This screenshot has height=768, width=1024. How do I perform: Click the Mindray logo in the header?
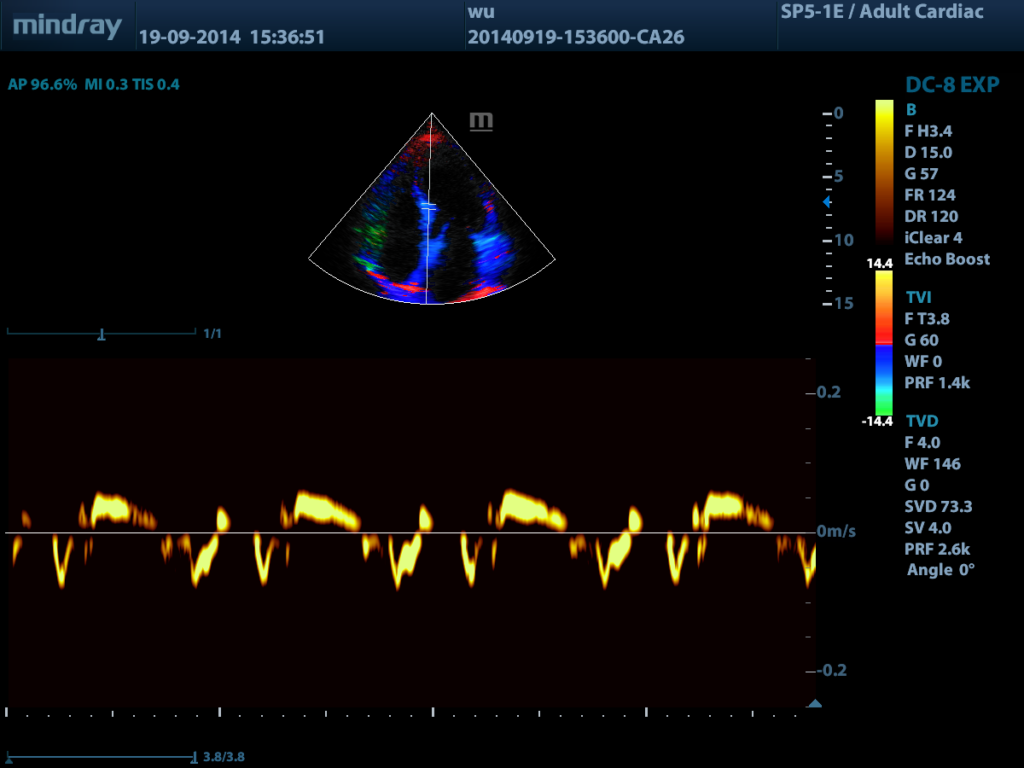coord(67,26)
